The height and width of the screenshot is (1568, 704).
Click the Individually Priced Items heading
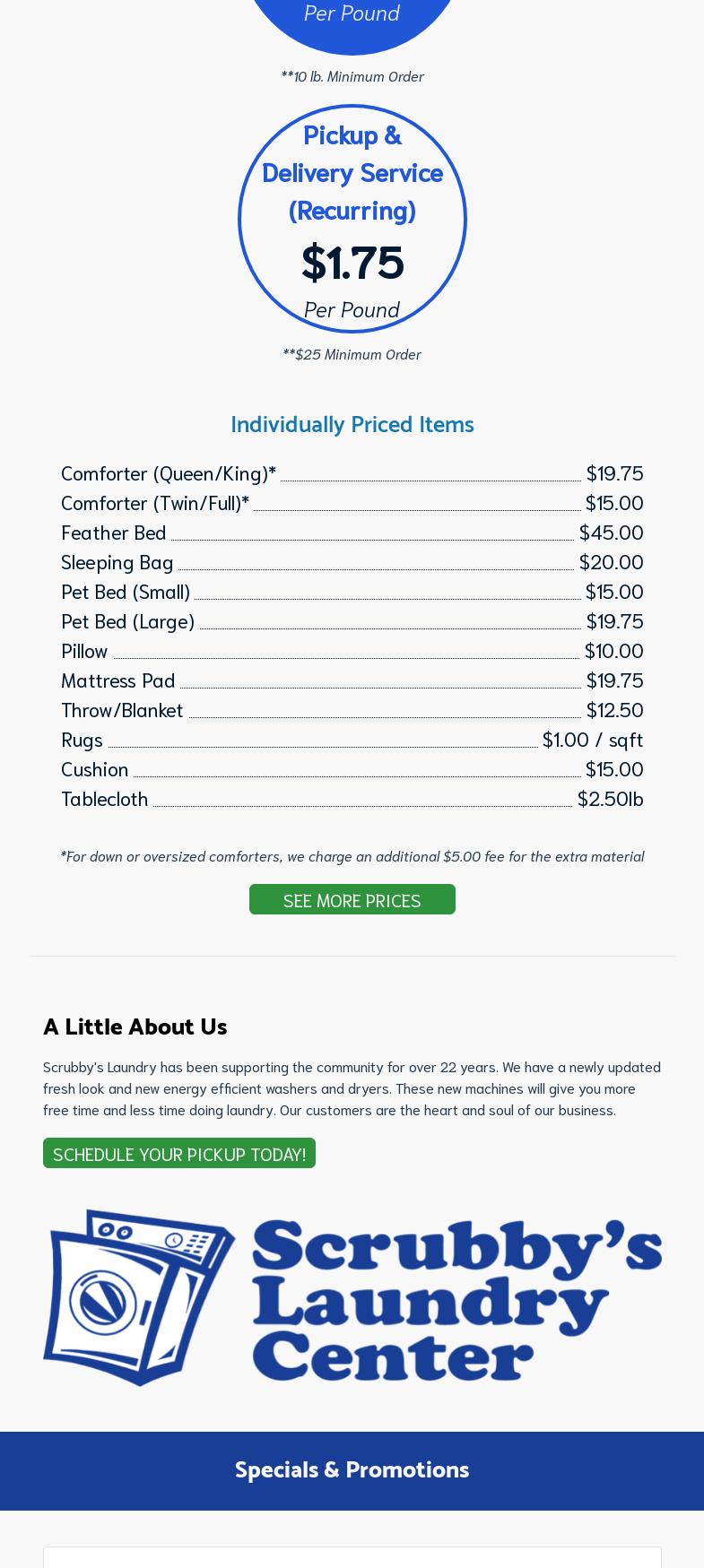[352, 423]
